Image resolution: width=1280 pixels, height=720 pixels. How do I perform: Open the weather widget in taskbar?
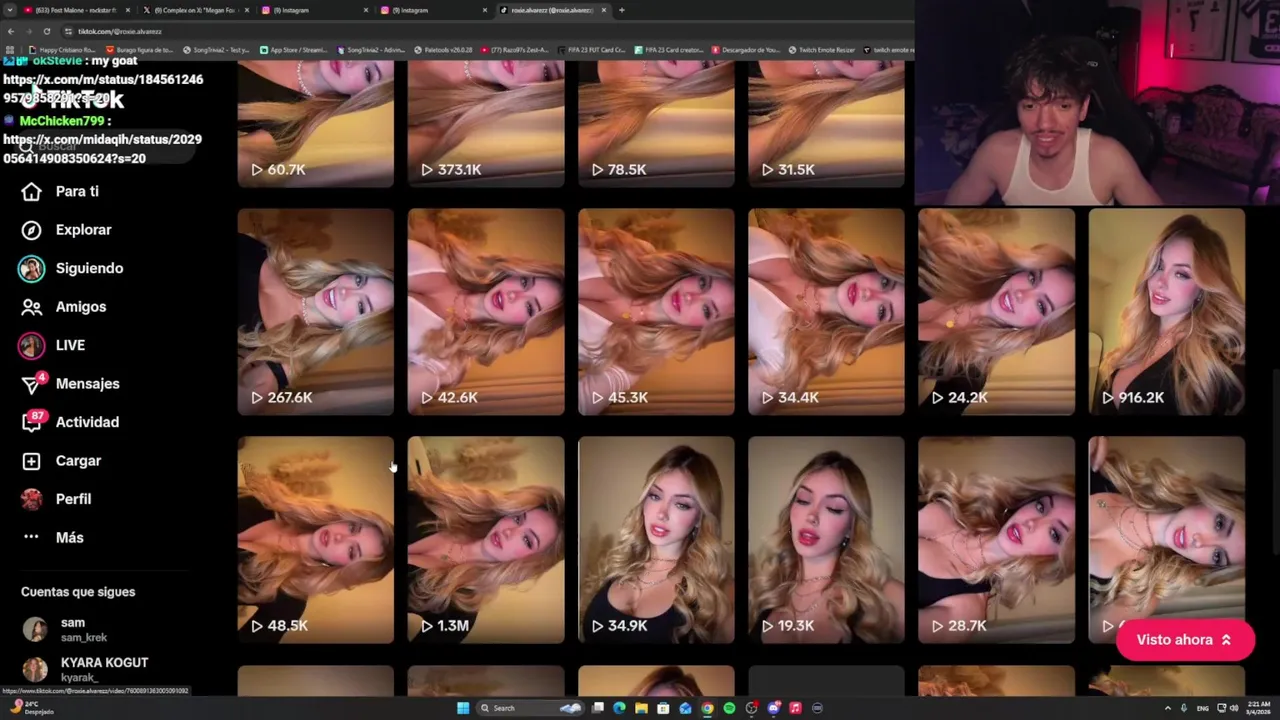[32, 708]
